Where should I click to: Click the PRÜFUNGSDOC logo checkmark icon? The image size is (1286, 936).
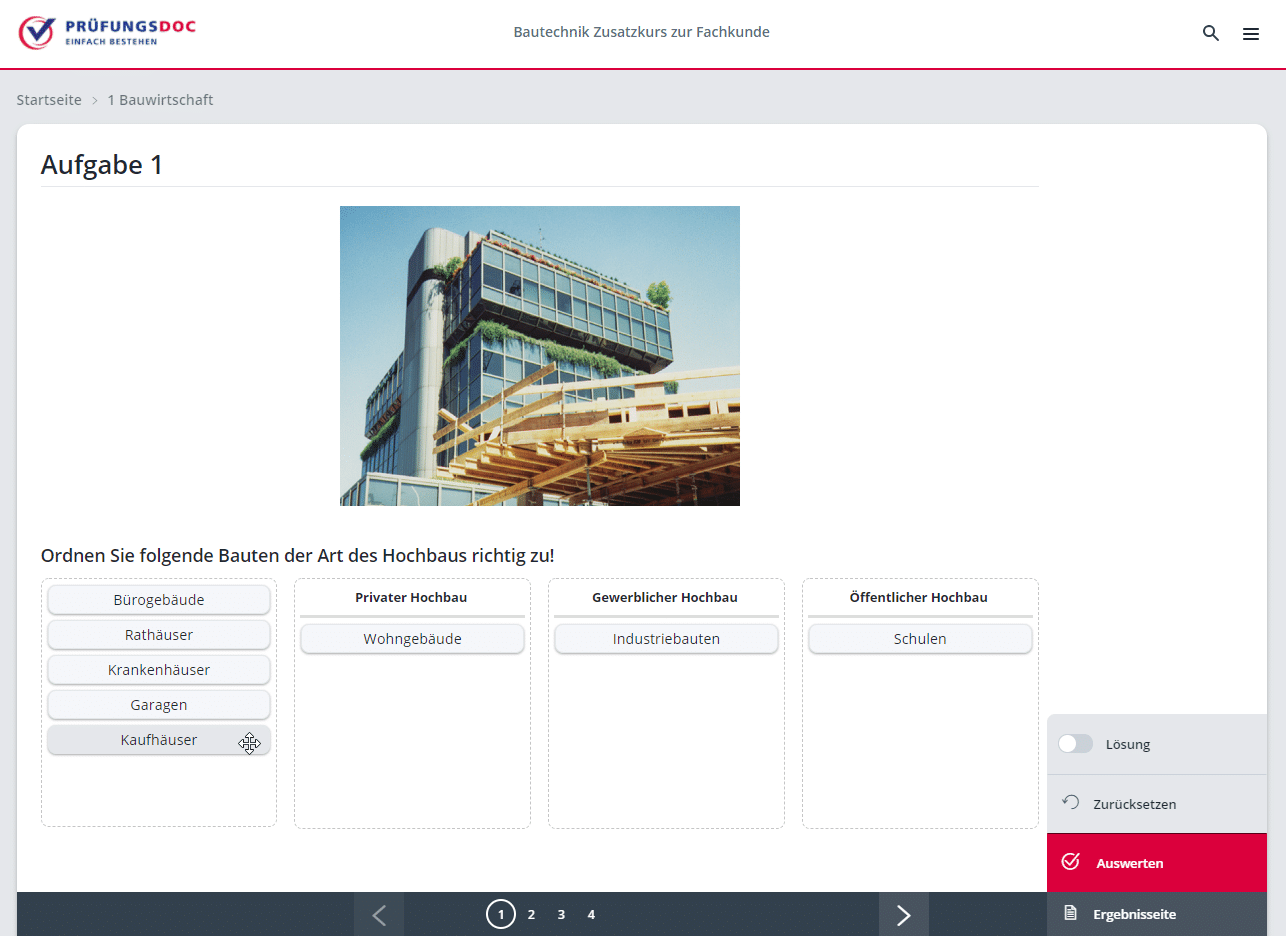point(38,31)
